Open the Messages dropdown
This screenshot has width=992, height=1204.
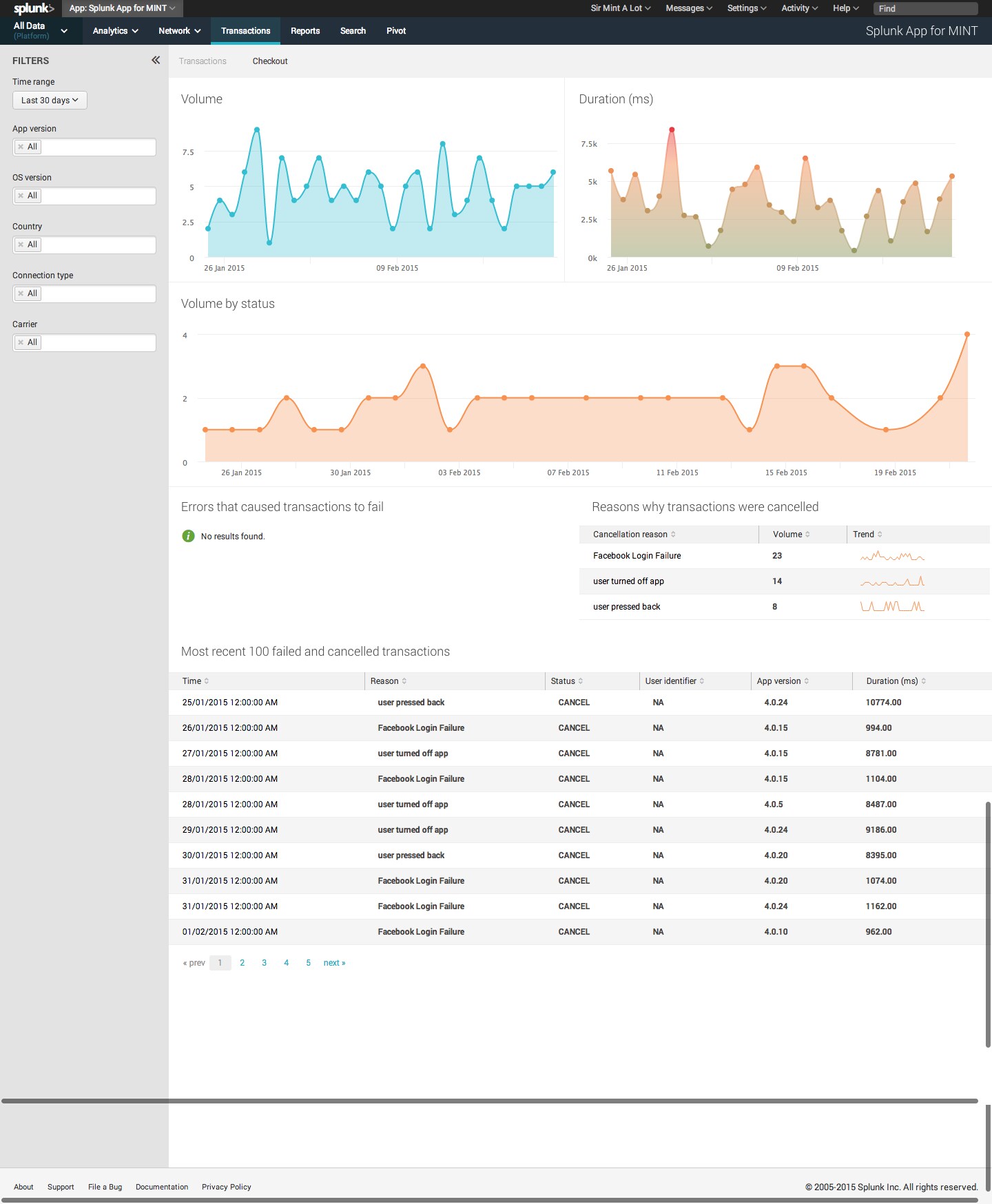[x=689, y=8]
